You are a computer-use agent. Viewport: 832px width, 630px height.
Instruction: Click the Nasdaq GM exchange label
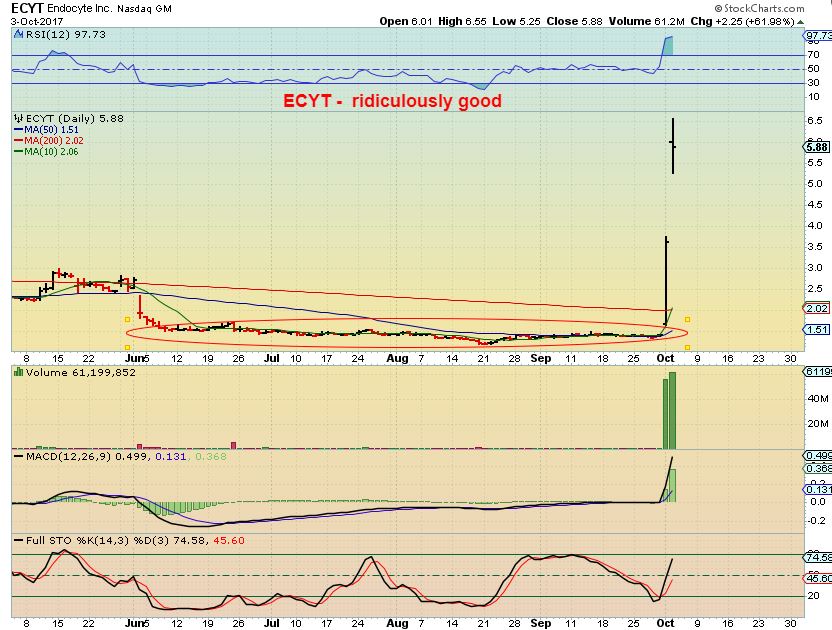[x=144, y=9]
